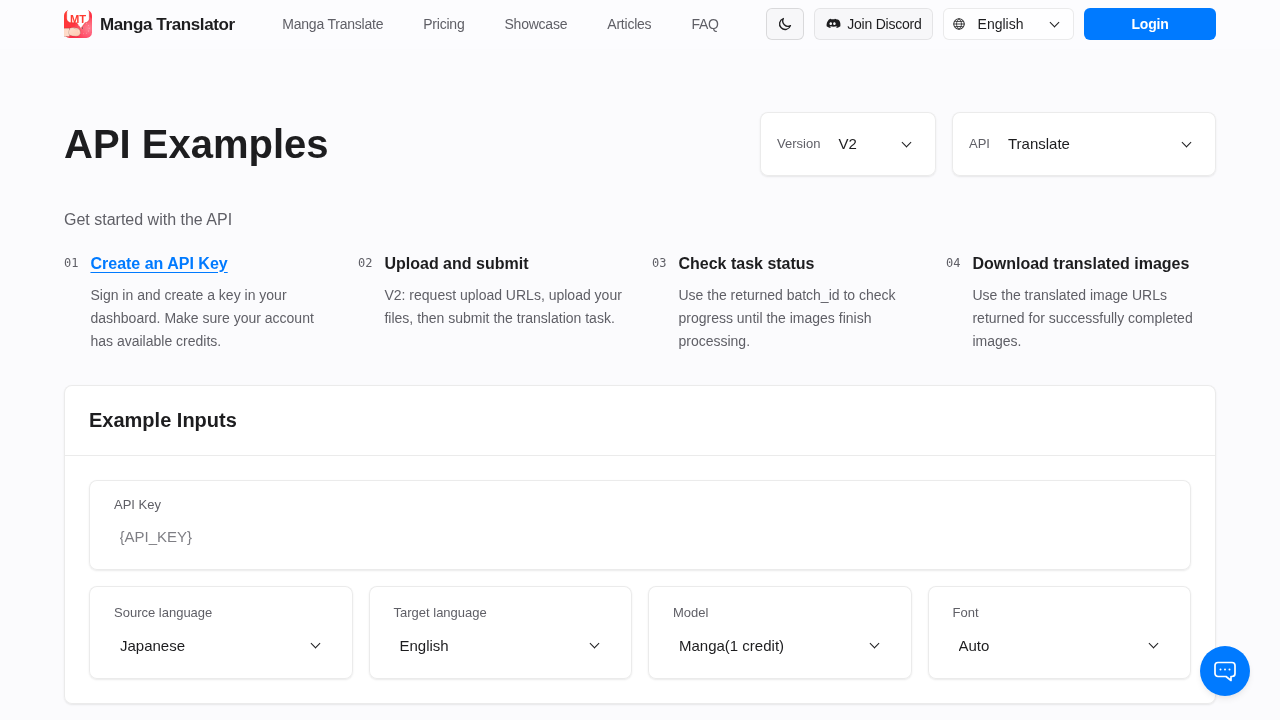Viewport: 1280px width, 720px height.
Task: Click the Manga Translator brand name
Action: 167,24
